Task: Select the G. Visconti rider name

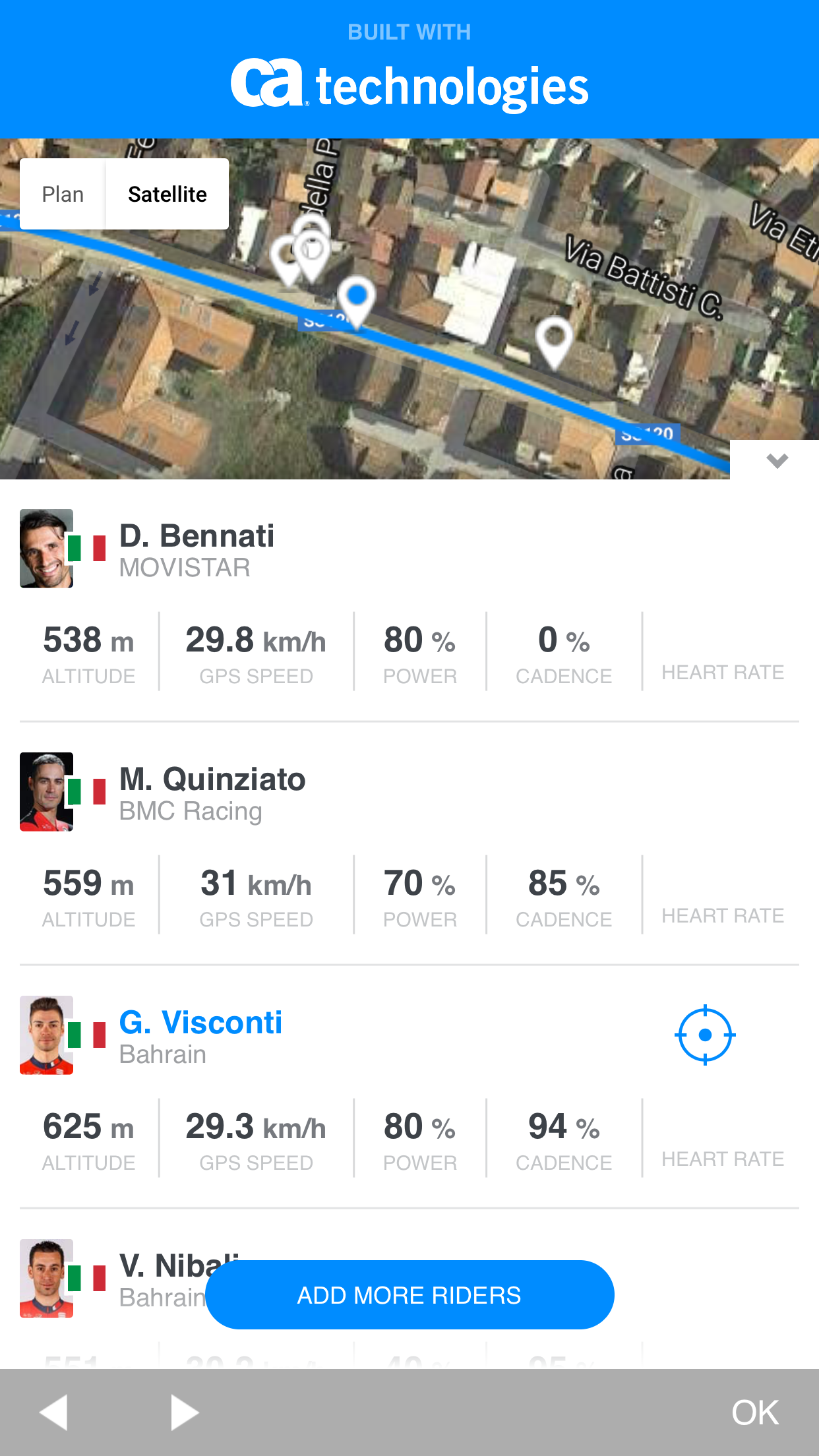Action: coord(200,1023)
